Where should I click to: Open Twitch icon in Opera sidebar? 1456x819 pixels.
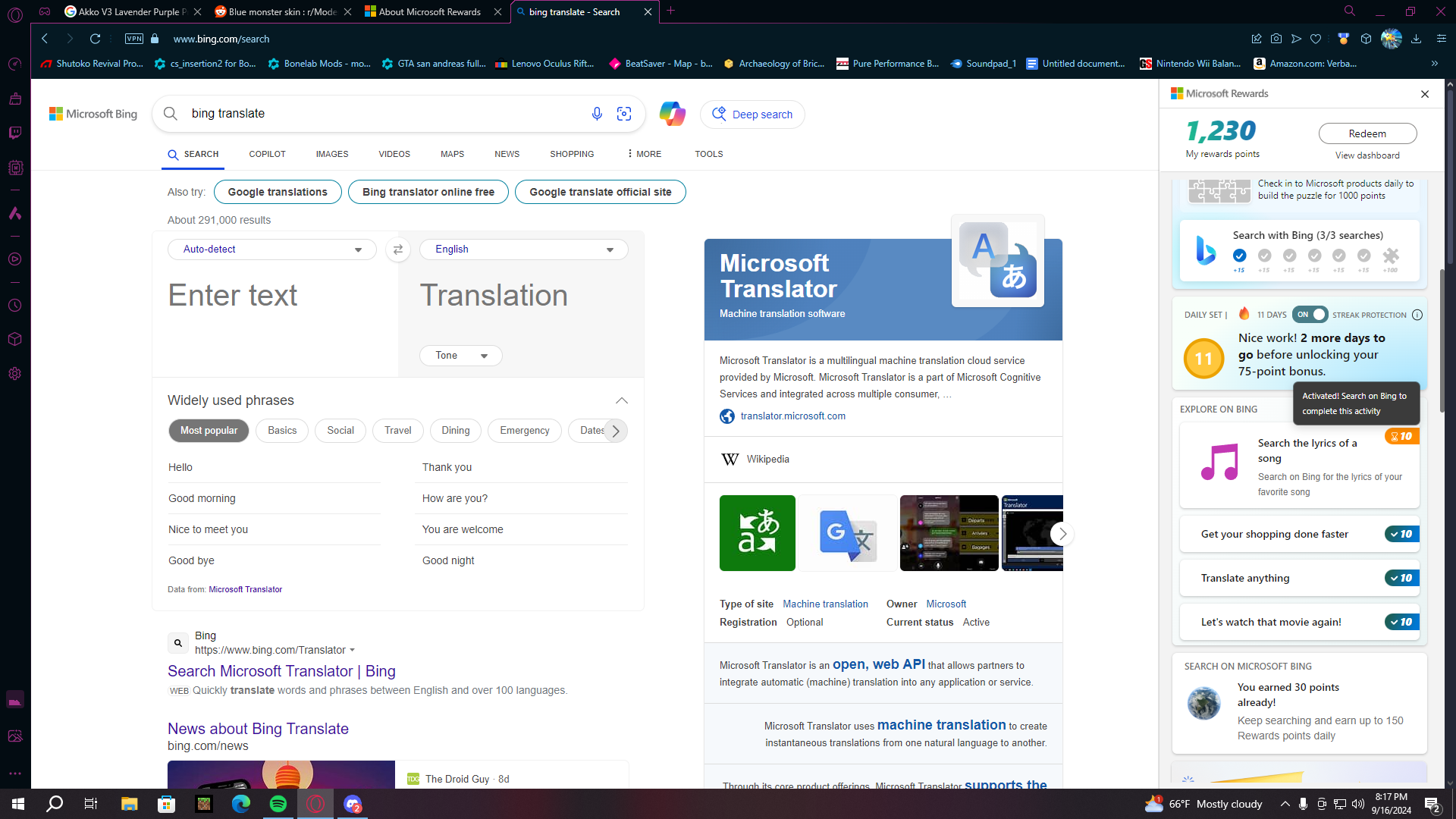(15, 133)
